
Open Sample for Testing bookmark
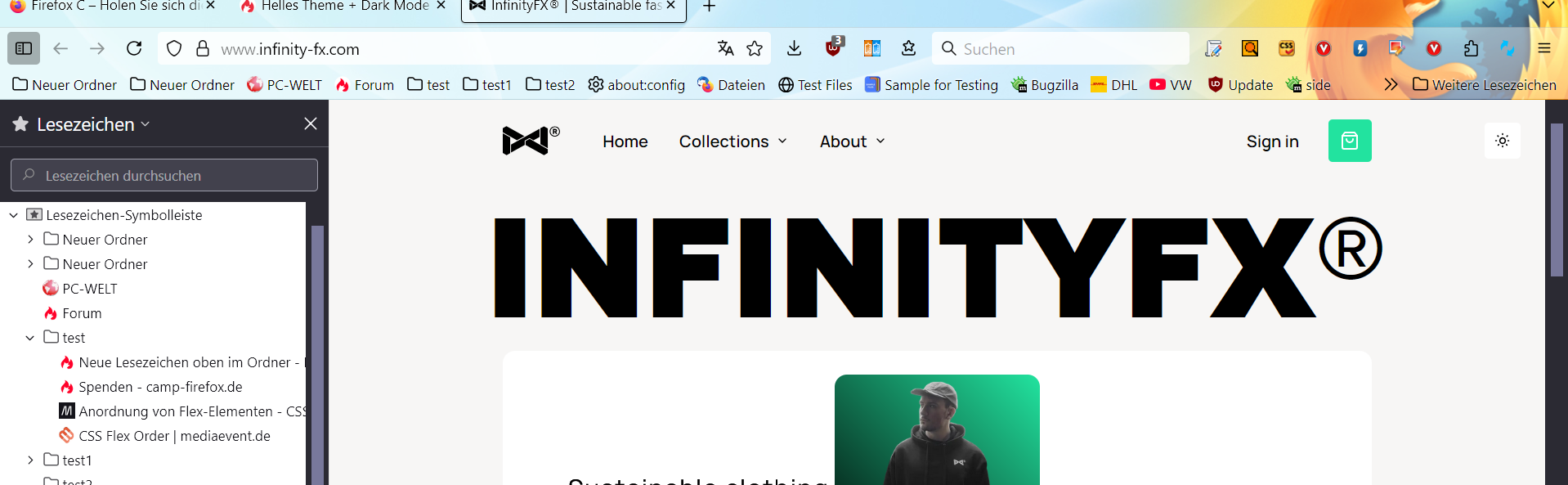[x=931, y=84]
